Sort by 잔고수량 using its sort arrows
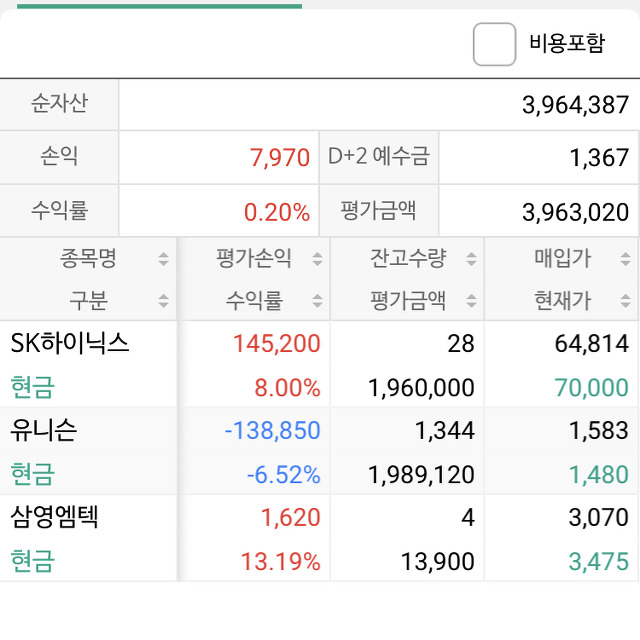Screen dimensions: 640x640 click(470, 260)
